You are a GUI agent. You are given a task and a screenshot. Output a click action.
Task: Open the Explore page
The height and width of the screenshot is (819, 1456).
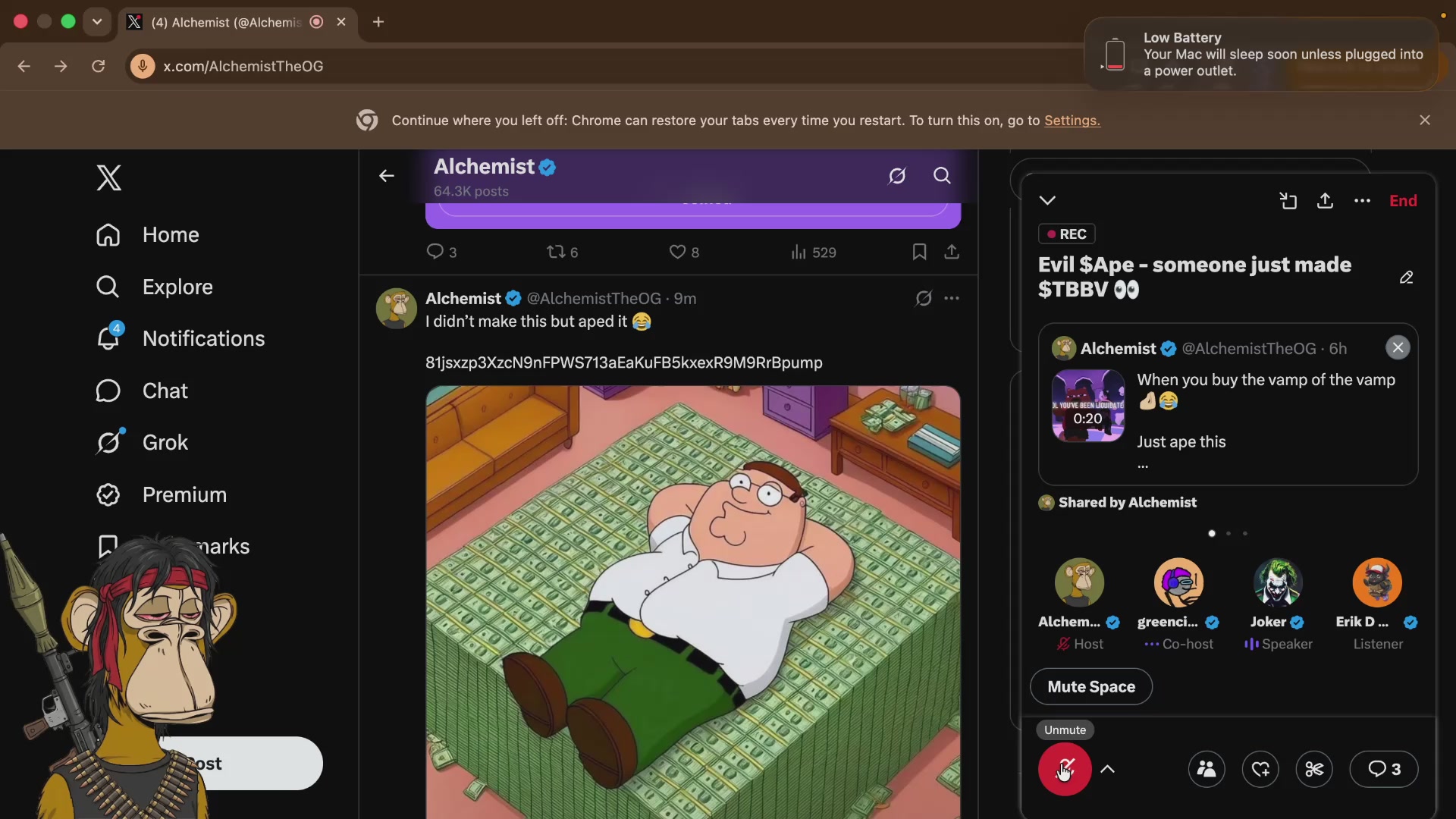coord(155,287)
